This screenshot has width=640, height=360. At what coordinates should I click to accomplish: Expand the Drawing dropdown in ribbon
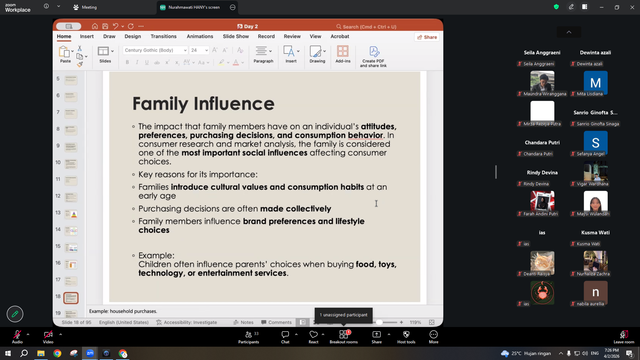coord(324,51)
